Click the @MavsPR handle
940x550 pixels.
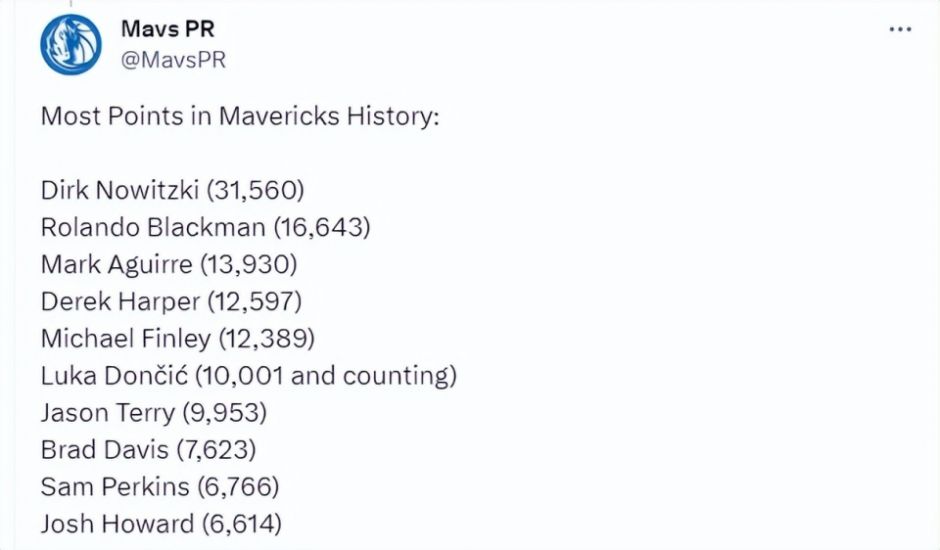(x=173, y=60)
